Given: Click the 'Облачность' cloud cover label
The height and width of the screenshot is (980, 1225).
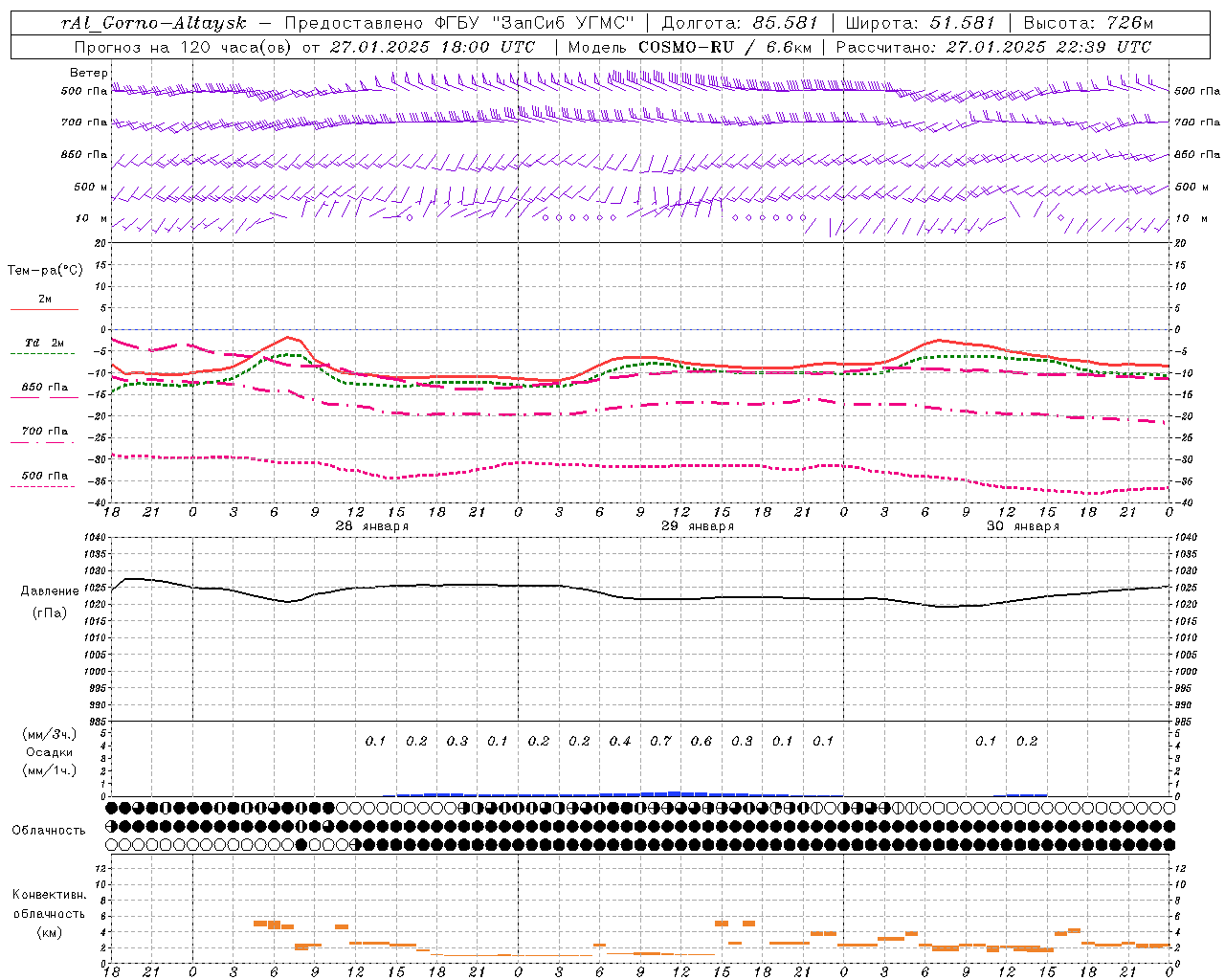Looking at the screenshot, I should tap(49, 831).
